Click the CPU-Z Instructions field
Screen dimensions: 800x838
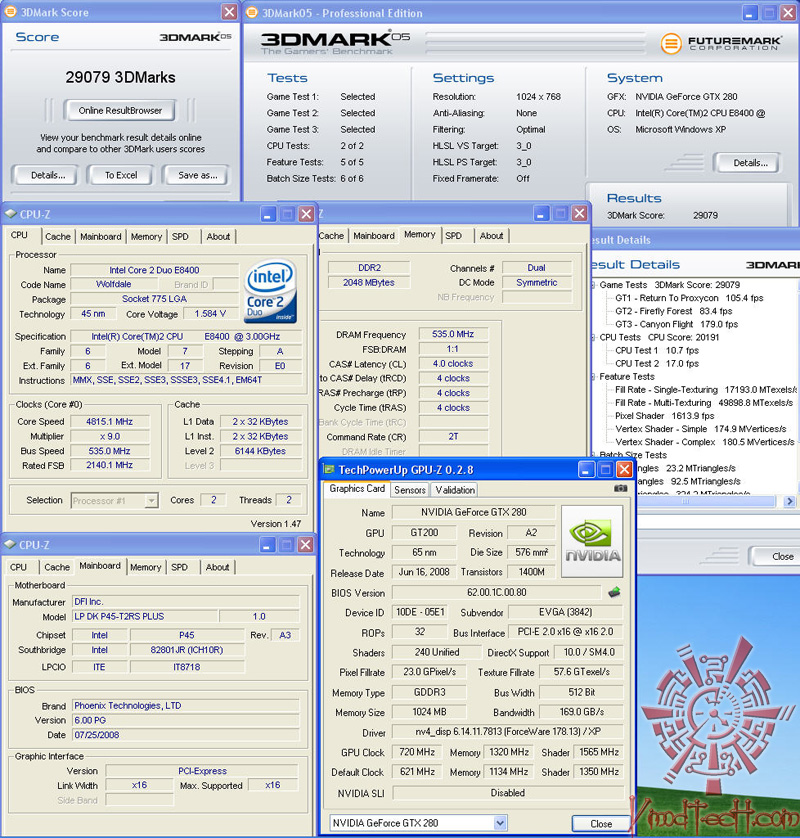pyautogui.click(x=185, y=380)
